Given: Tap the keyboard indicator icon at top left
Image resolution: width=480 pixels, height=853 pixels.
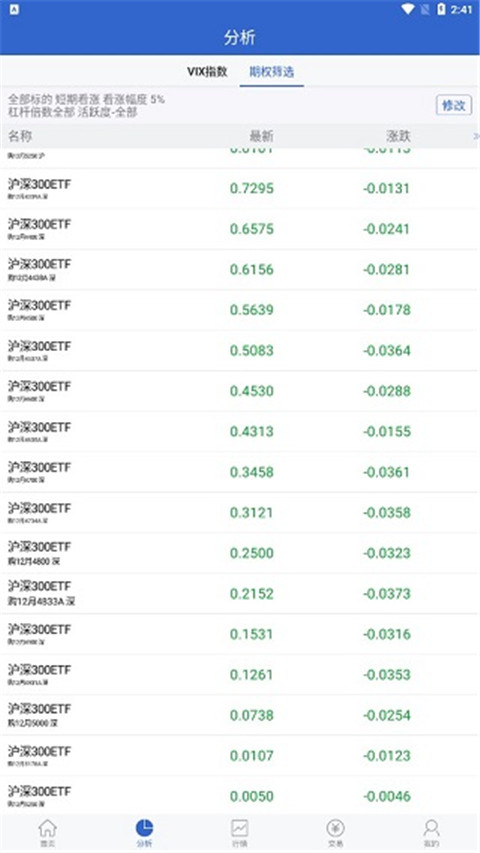Looking at the screenshot, I should [15, 9].
